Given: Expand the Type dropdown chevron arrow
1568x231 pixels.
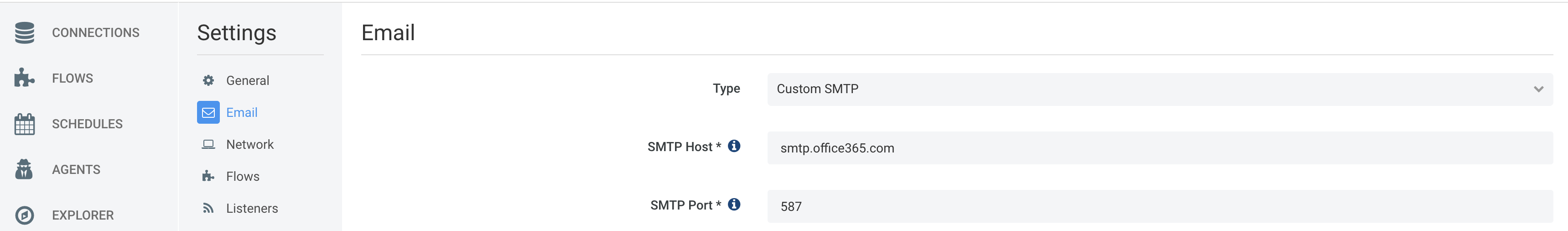Looking at the screenshot, I should (x=1538, y=89).
